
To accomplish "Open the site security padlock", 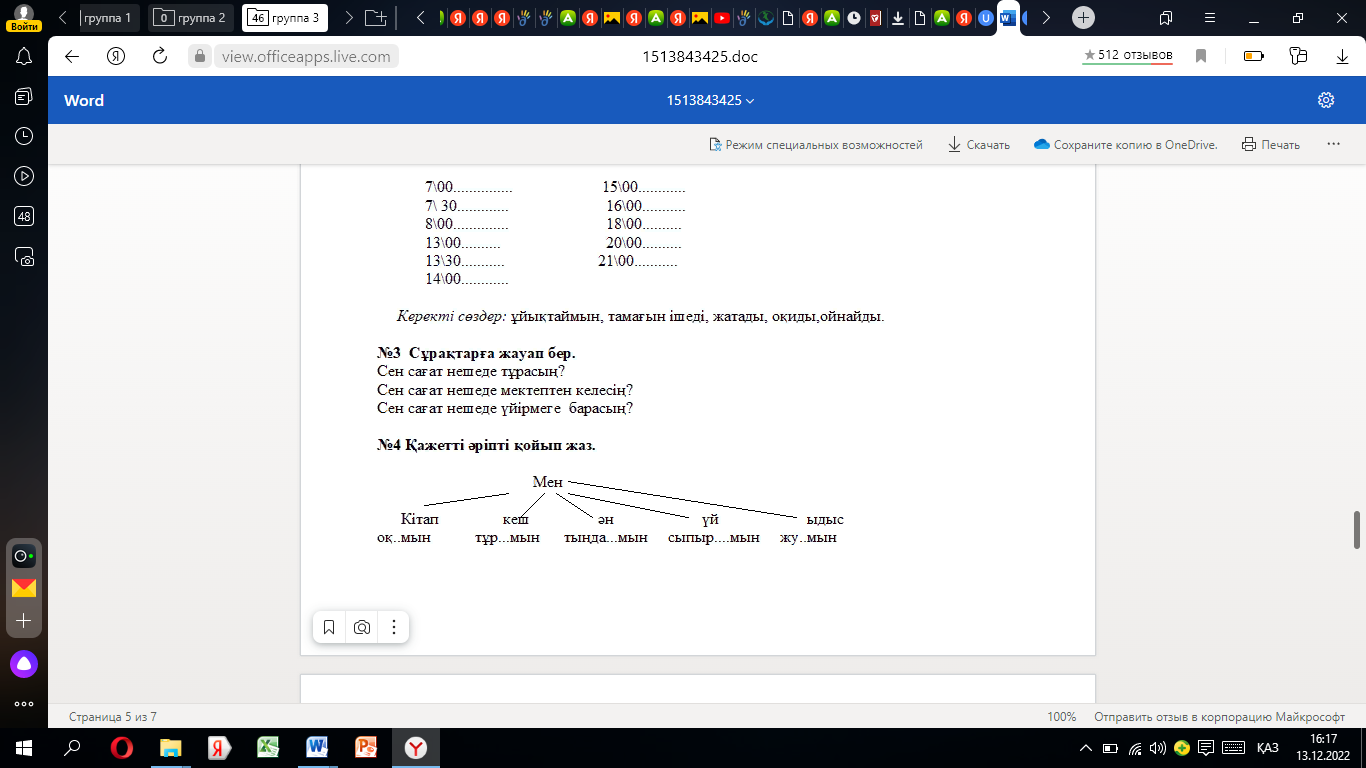I will [x=199, y=56].
